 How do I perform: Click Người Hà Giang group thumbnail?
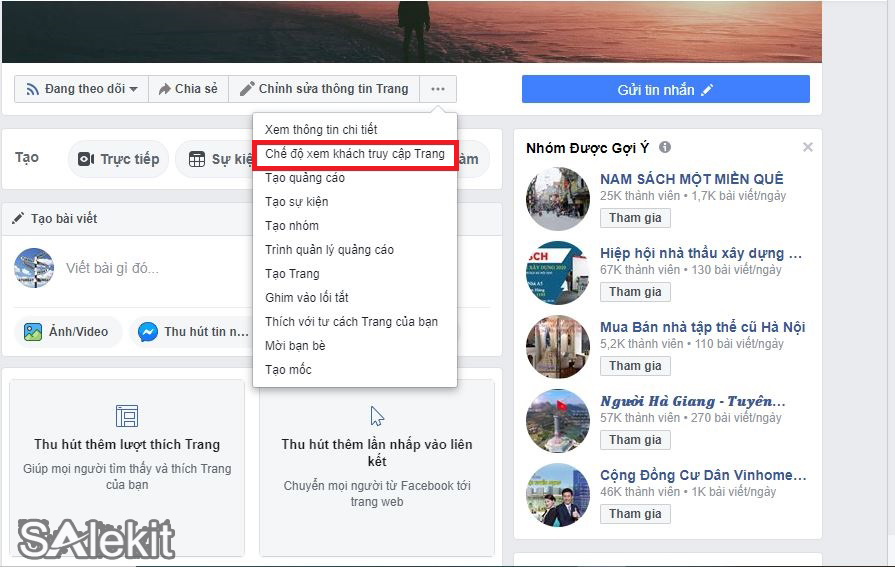click(558, 421)
